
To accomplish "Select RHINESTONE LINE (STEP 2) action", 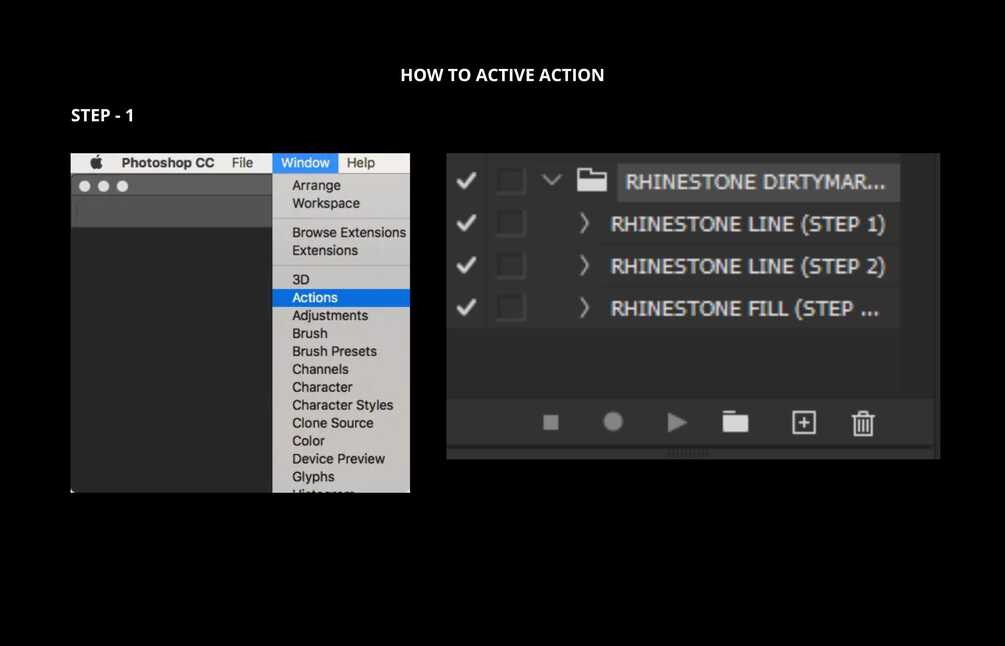I will (x=747, y=267).
